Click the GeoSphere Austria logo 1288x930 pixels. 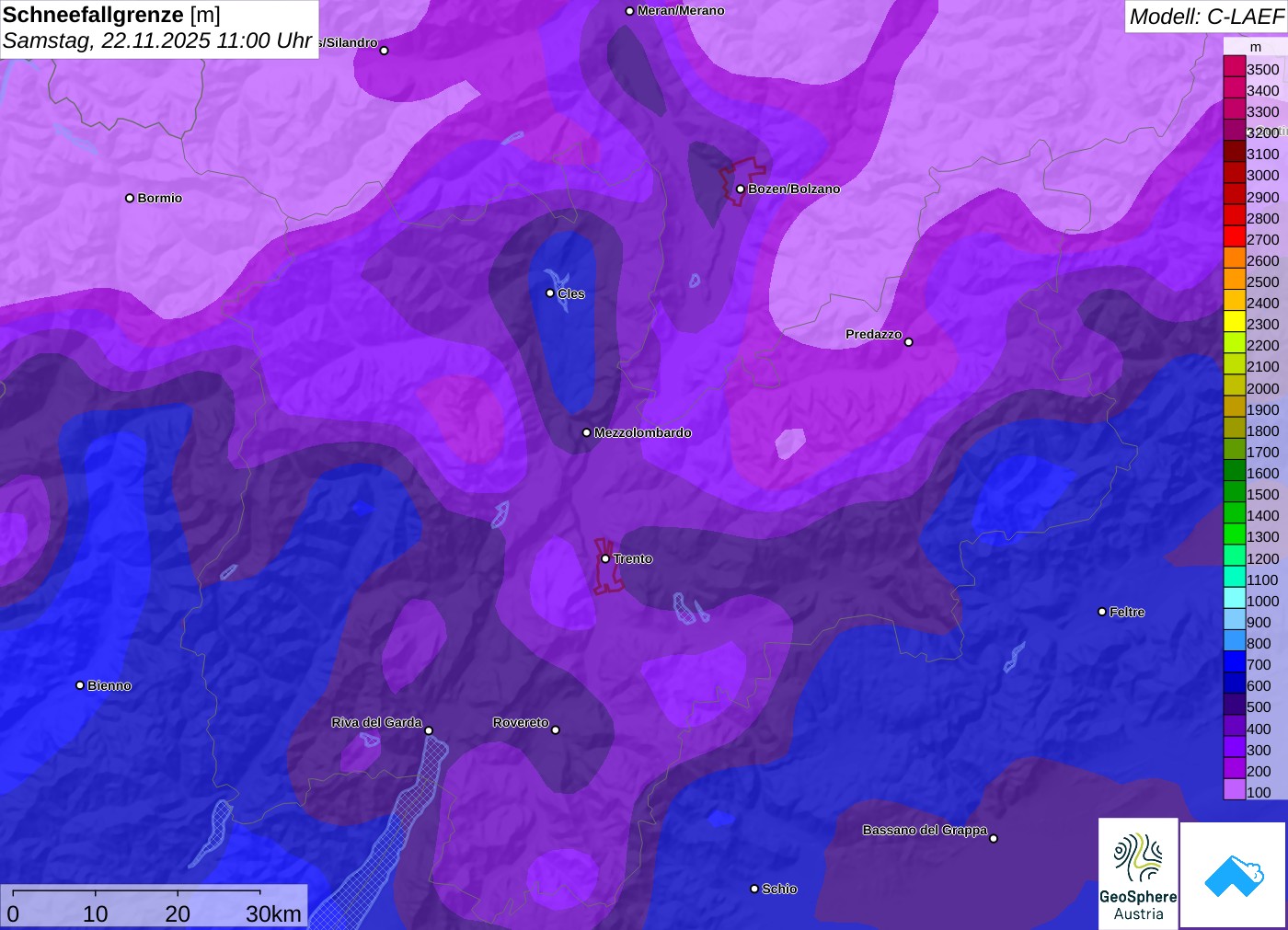click(1138, 873)
